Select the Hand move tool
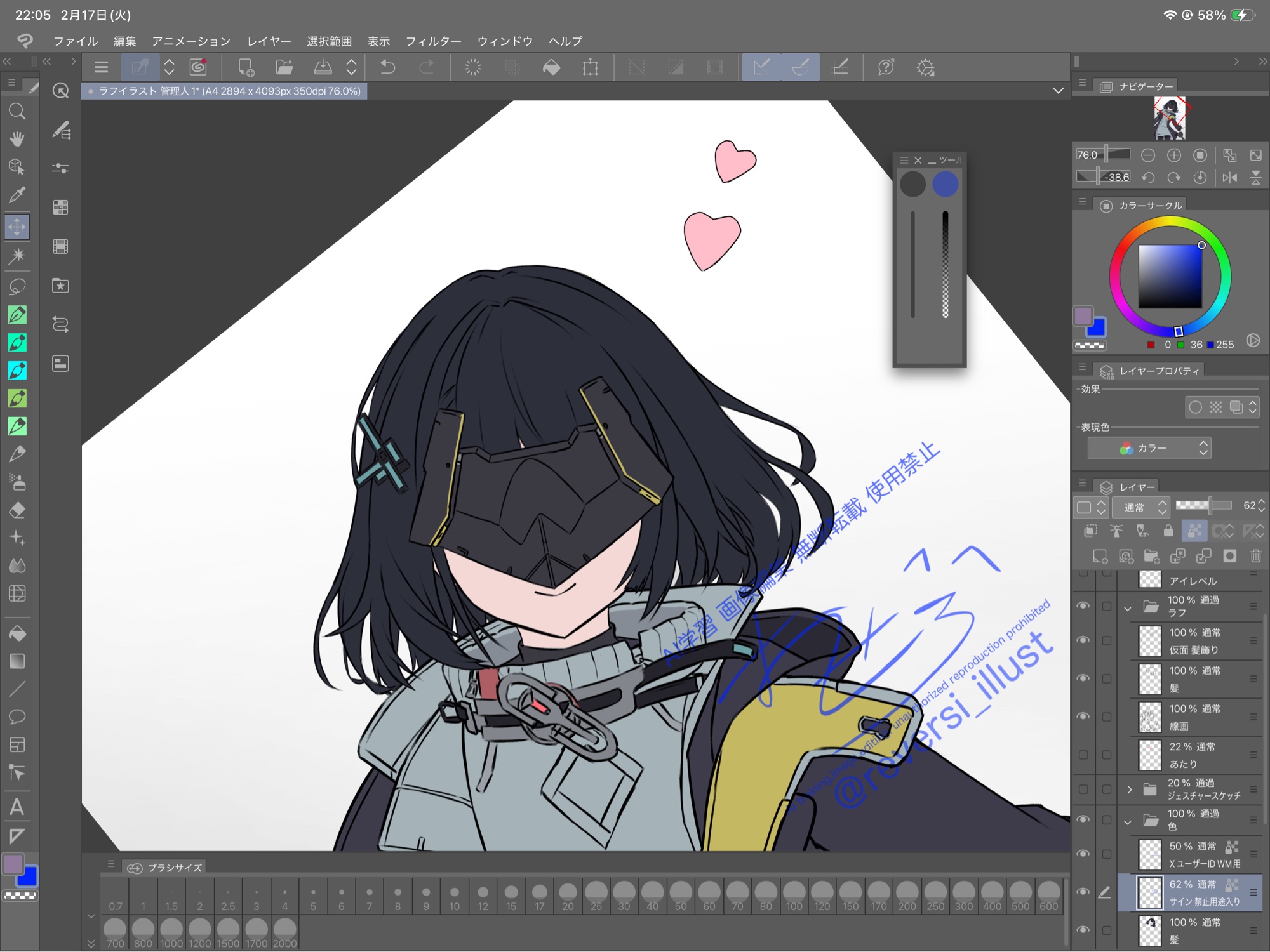The height and width of the screenshot is (952, 1270). (17, 139)
